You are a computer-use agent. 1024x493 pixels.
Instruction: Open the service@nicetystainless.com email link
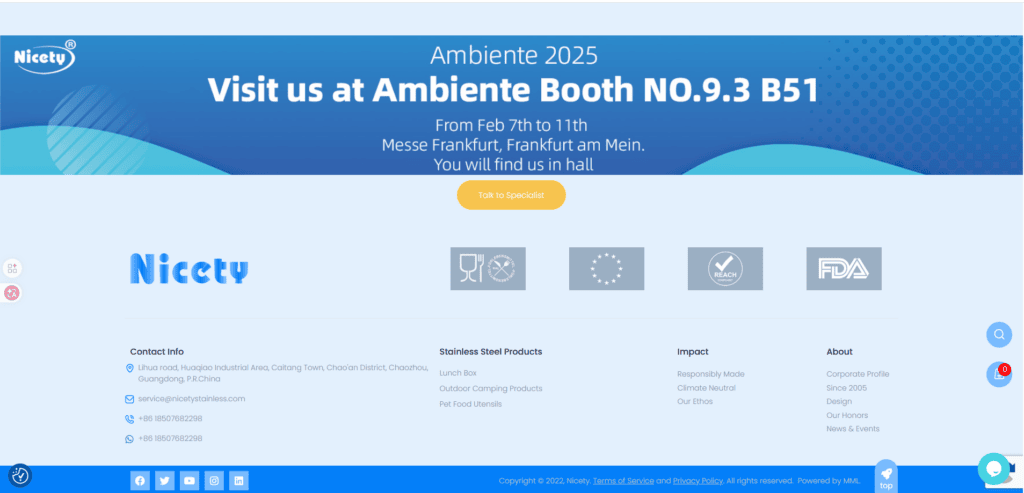191,398
